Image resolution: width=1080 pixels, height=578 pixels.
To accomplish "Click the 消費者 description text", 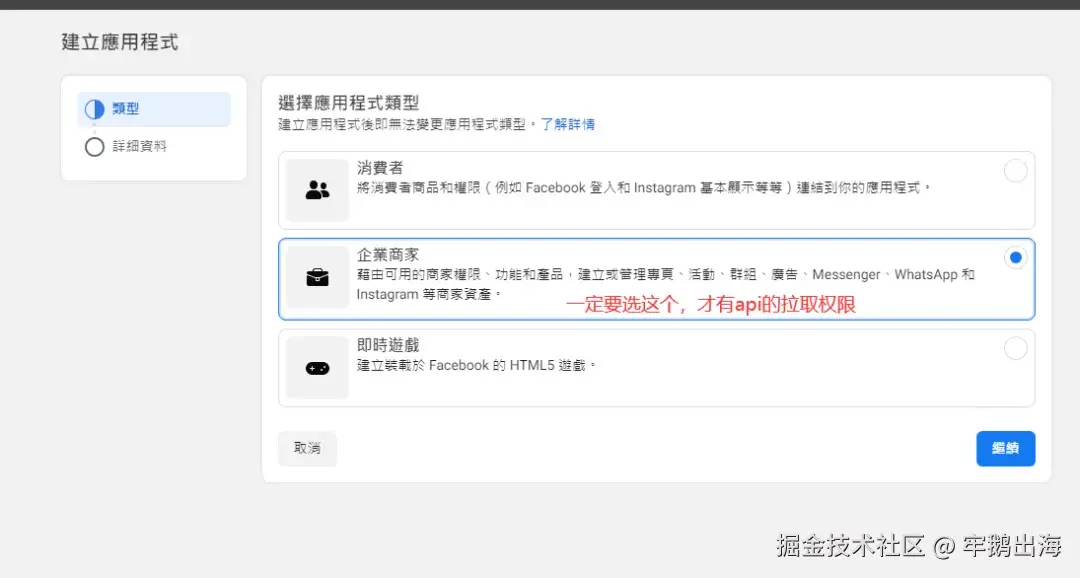I will click(x=643, y=187).
